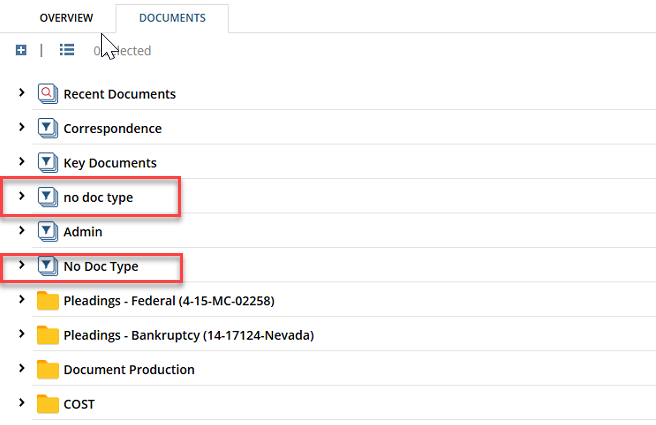This screenshot has width=656, height=425.
Task: Click the Pleadings - Federal folder icon
Action: click(x=48, y=301)
